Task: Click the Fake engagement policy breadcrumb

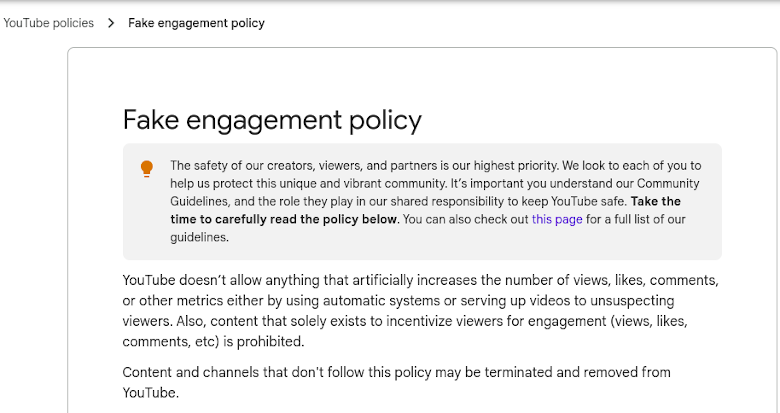Action: point(196,23)
